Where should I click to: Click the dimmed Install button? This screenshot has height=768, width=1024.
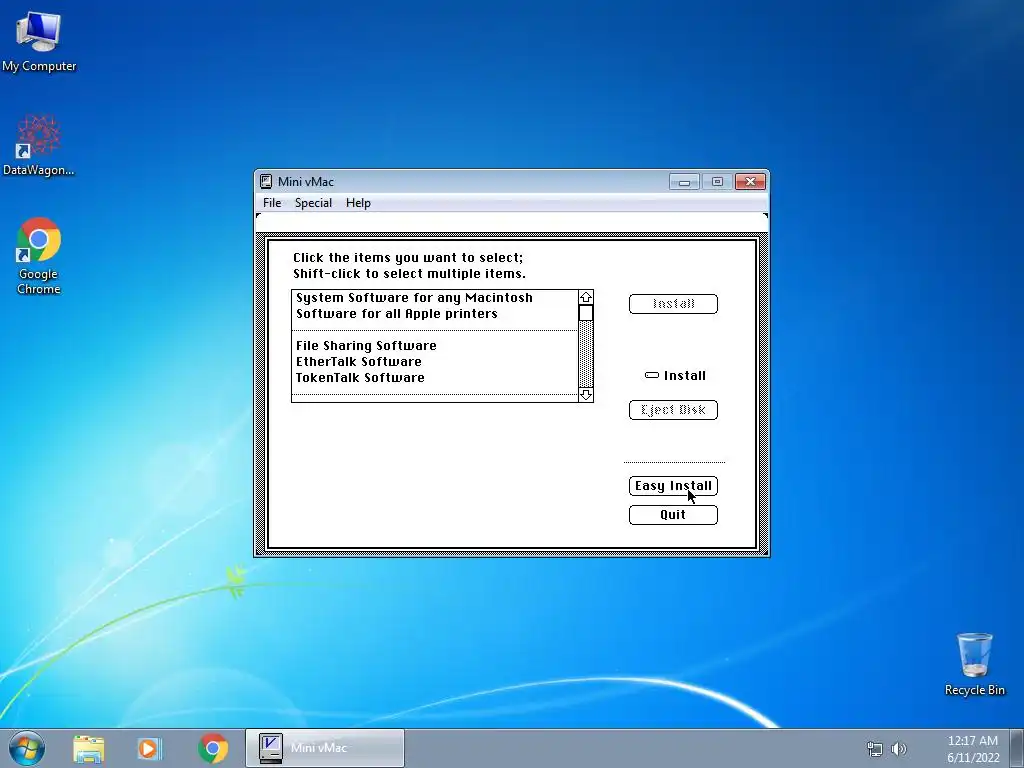coord(673,304)
